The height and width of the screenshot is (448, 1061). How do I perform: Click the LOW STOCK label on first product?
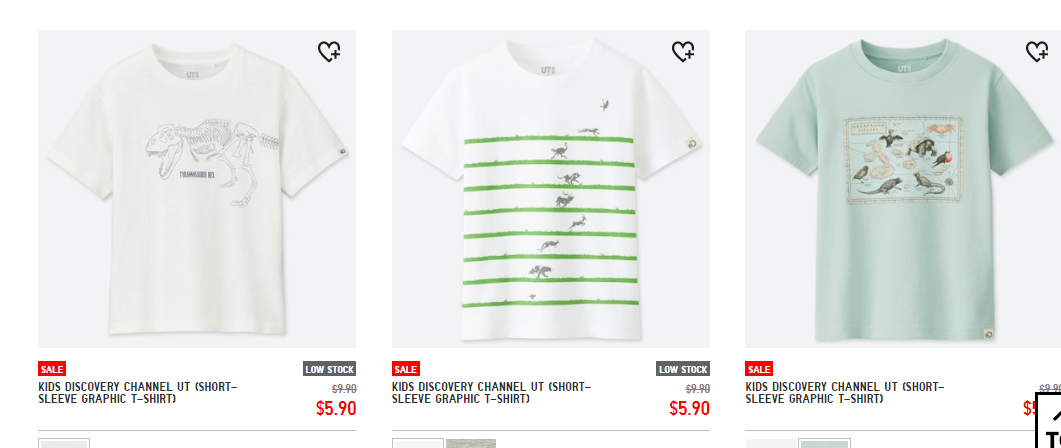coord(330,369)
